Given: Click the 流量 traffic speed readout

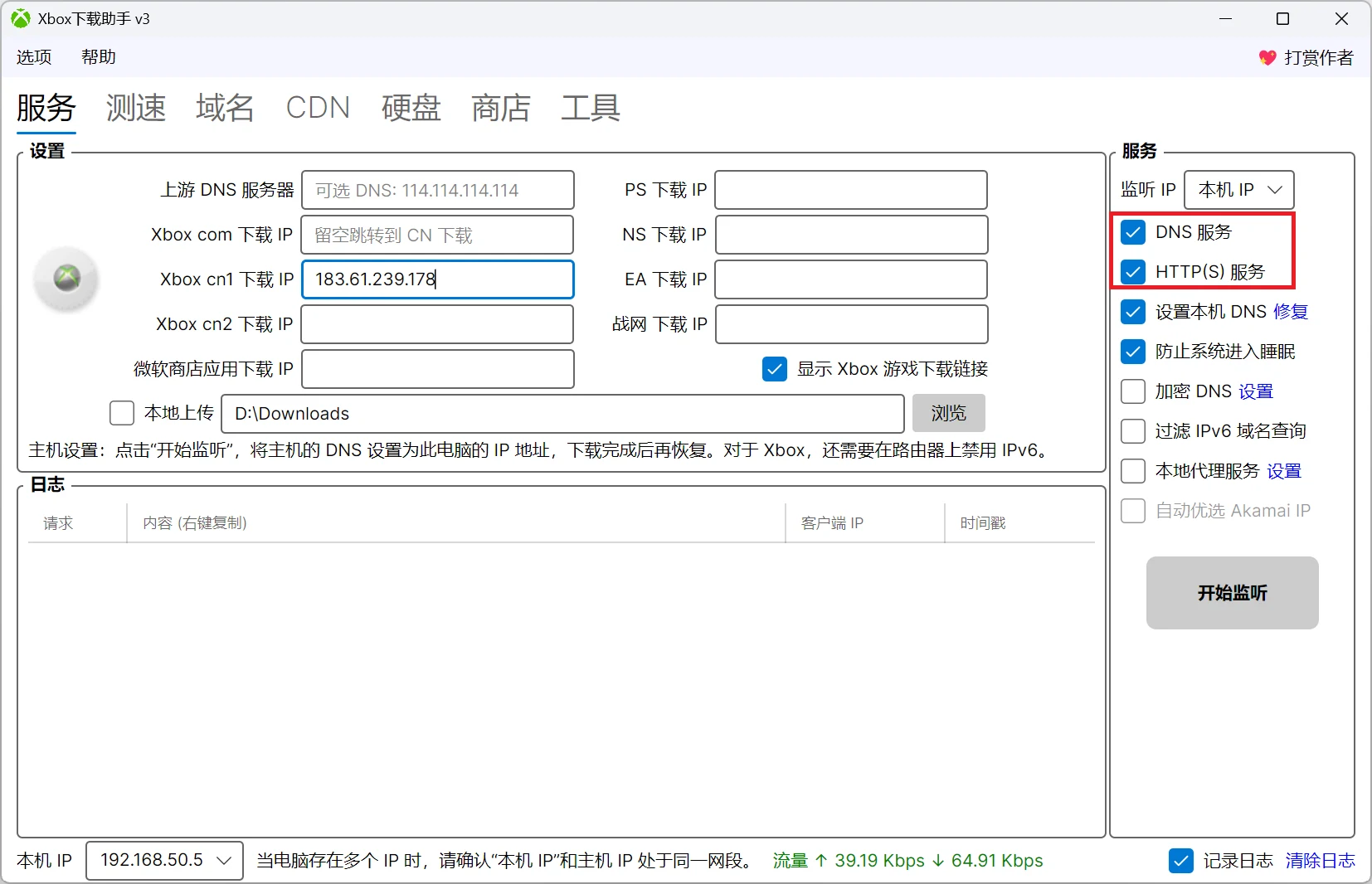Looking at the screenshot, I should 907,861.
